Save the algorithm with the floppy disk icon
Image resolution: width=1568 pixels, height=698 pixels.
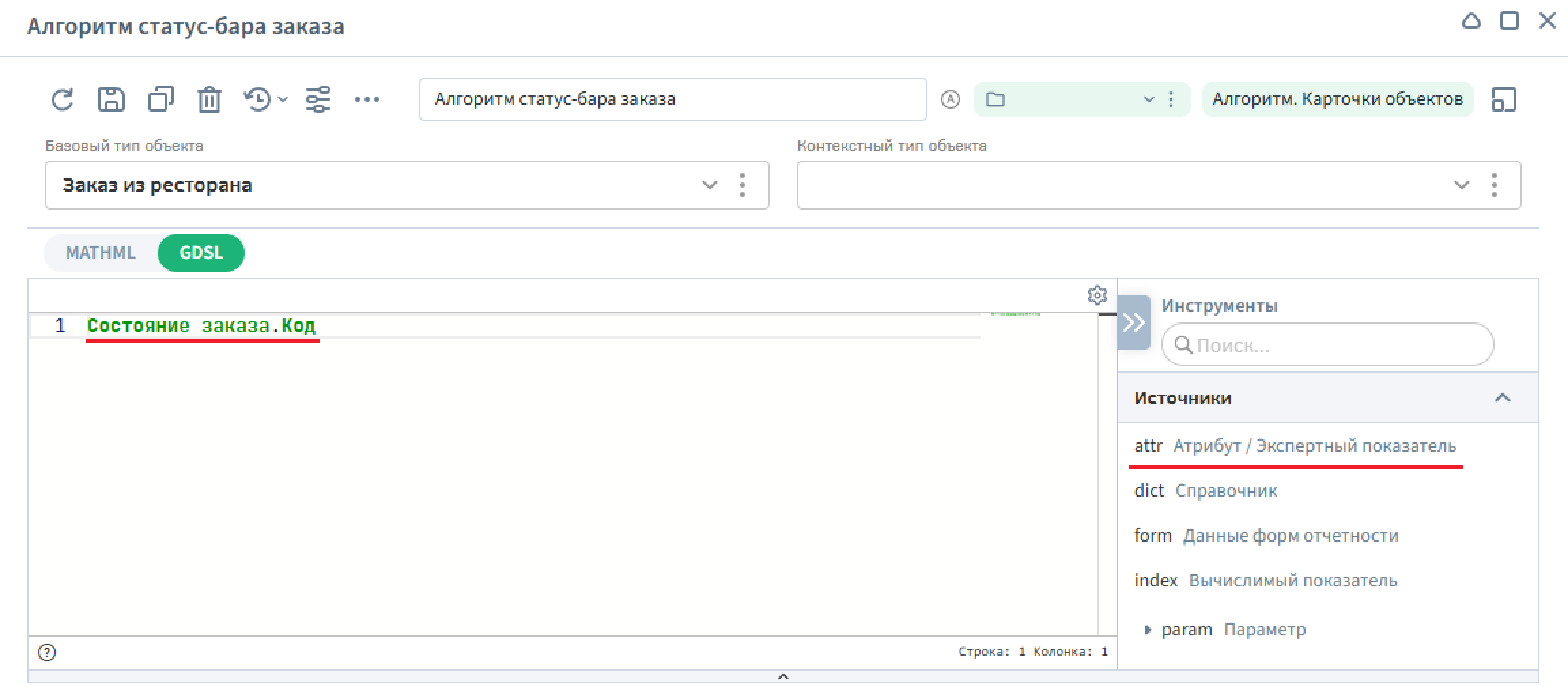pos(112,100)
